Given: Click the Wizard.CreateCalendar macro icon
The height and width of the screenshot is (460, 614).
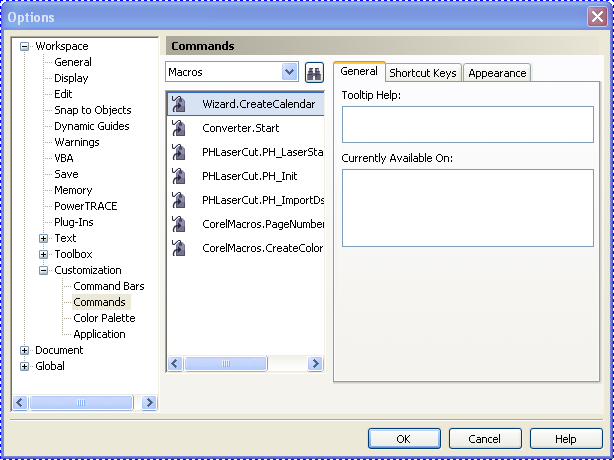Looking at the screenshot, I should click(179, 104).
